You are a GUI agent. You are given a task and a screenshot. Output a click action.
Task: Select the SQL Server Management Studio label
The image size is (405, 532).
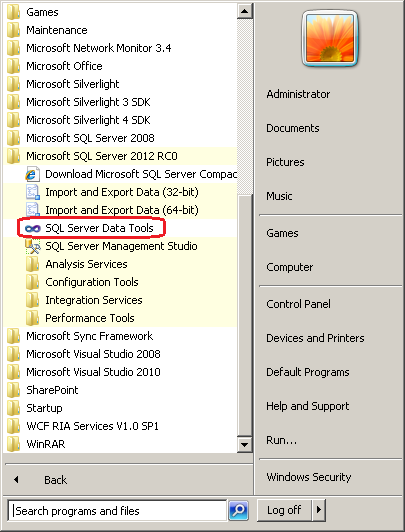pyautogui.click(x=121, y=246)
